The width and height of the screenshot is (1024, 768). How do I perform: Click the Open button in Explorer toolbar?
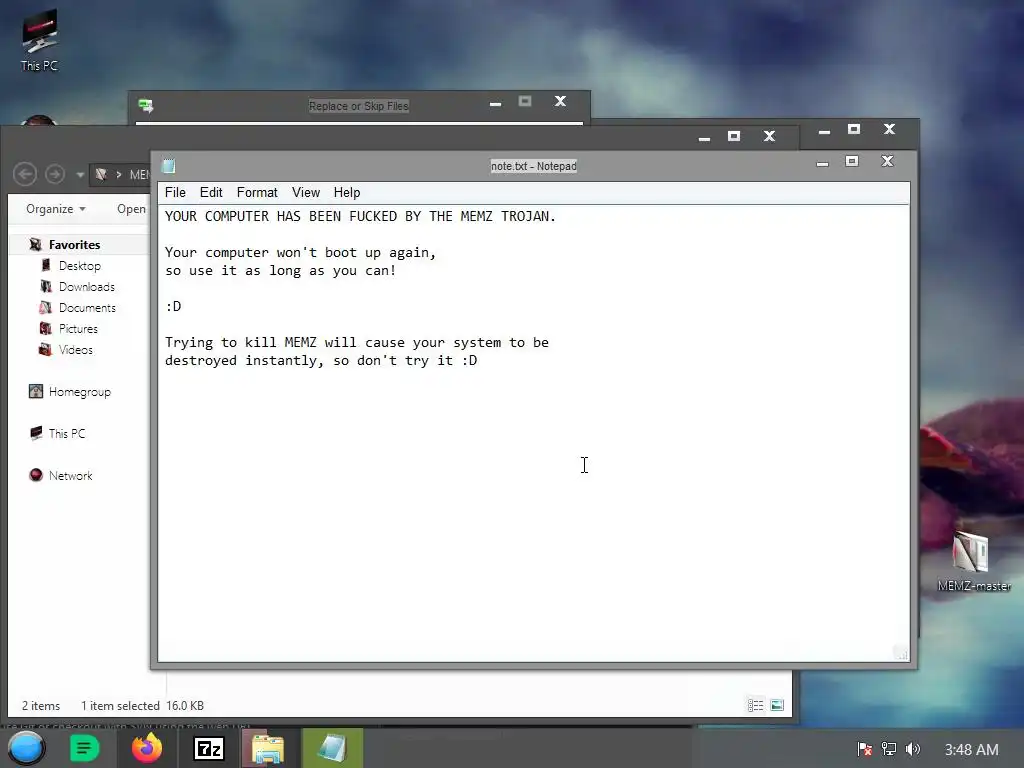(x=131, y=209)
